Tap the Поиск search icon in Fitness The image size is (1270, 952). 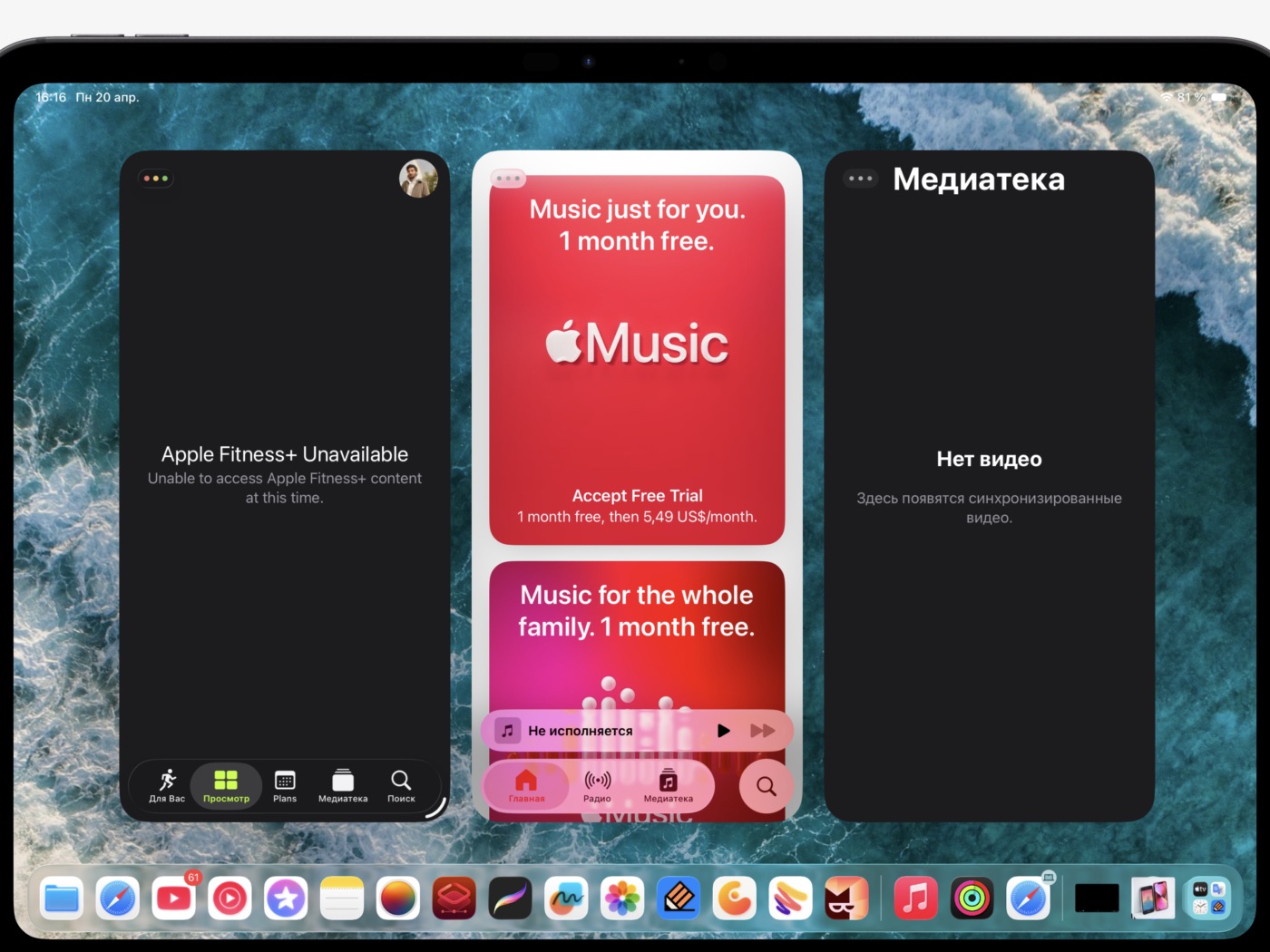(401, 785)
